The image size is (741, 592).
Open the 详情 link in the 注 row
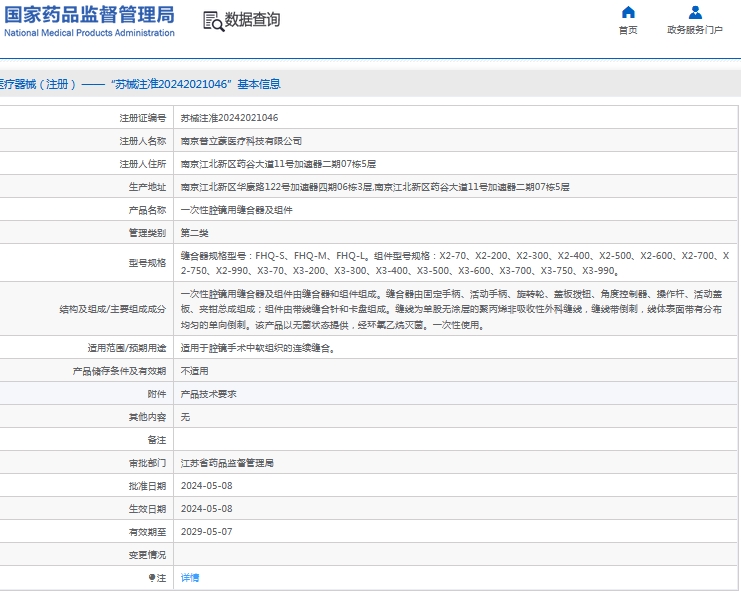[x=190, y=578]
